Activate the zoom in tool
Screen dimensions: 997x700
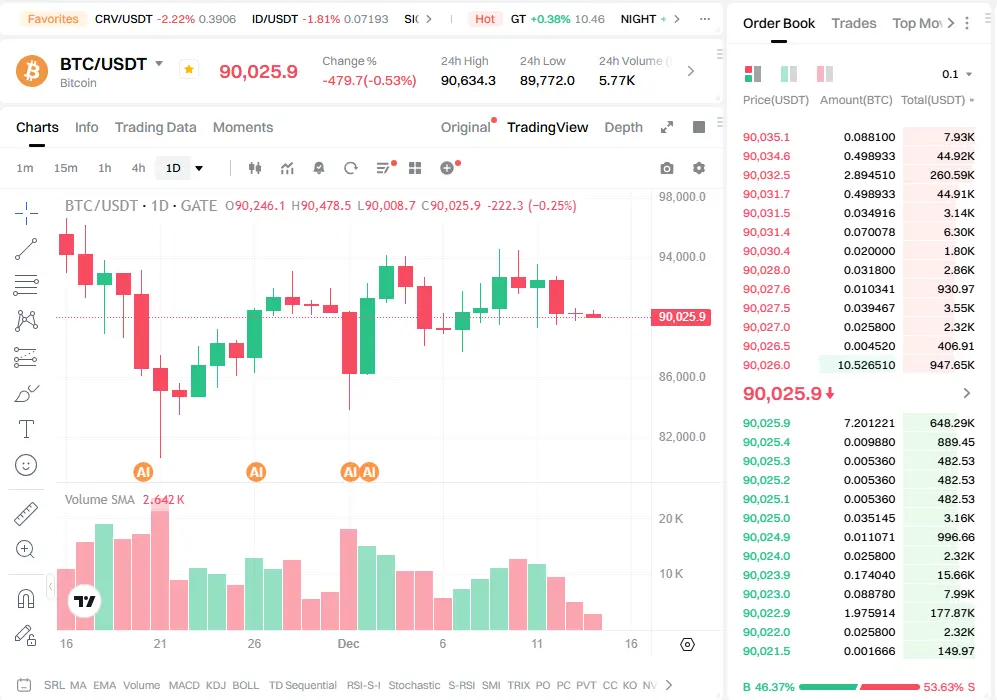coord(25,549)
